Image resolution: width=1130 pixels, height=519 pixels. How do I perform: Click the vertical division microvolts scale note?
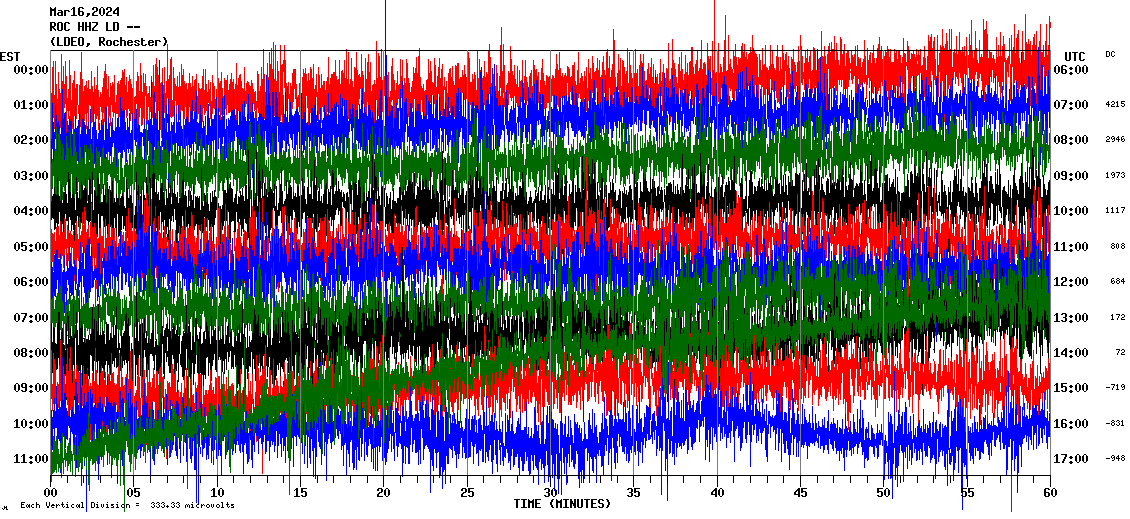[x=127, y=505]
